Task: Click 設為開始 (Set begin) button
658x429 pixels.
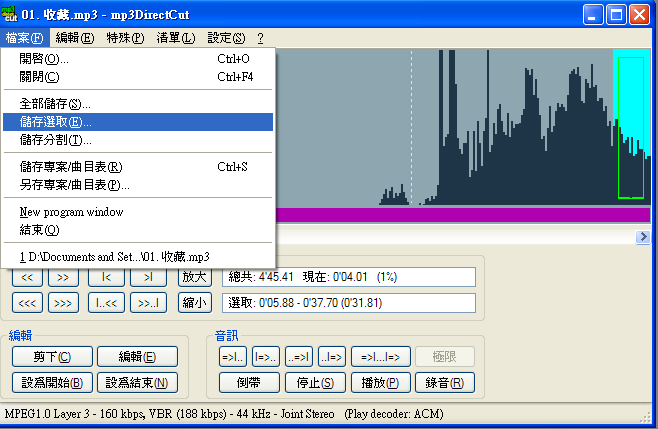Action: [x=53, y=382]
